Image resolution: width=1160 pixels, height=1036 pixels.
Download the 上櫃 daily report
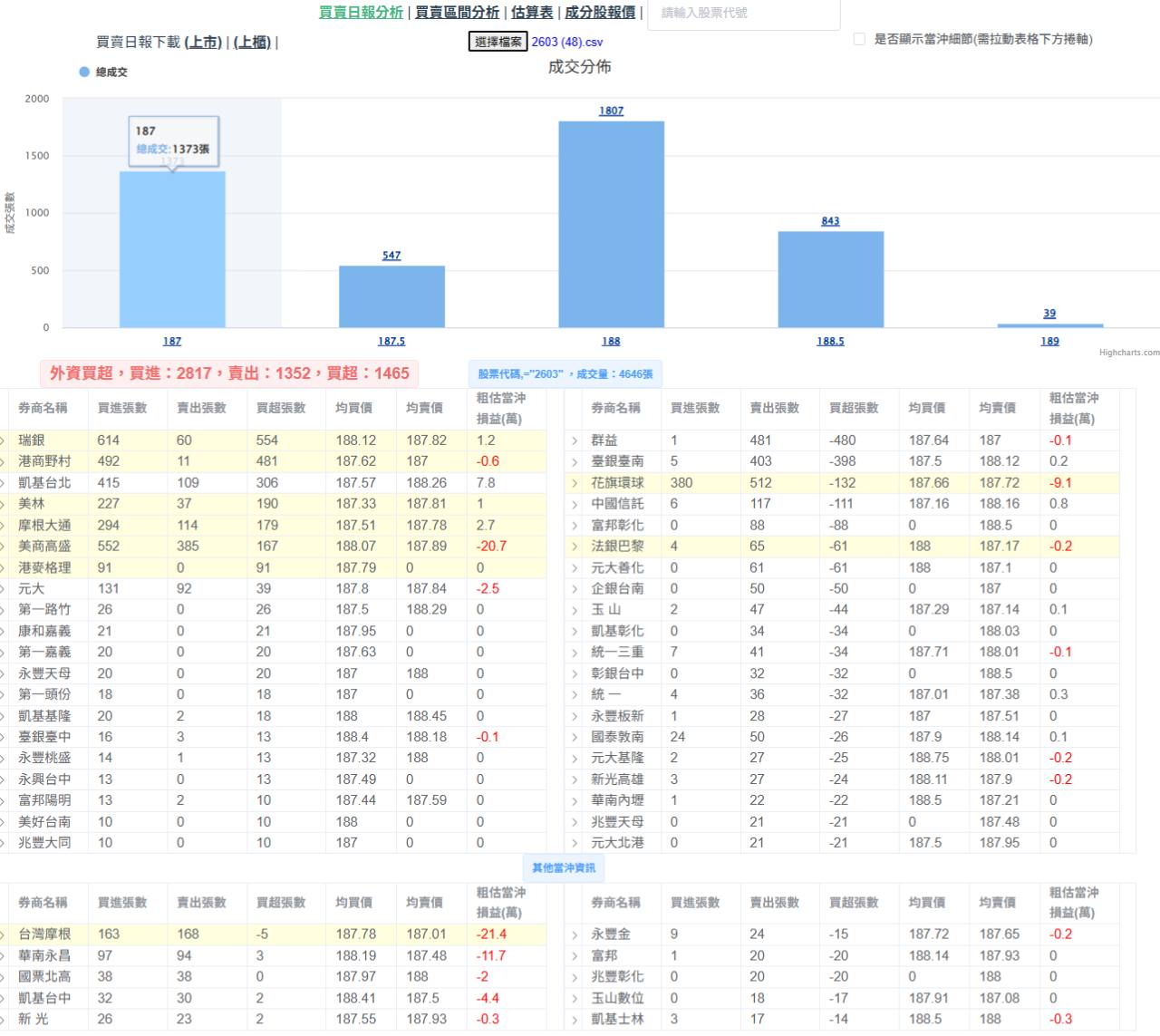click(x=252, y=42)
